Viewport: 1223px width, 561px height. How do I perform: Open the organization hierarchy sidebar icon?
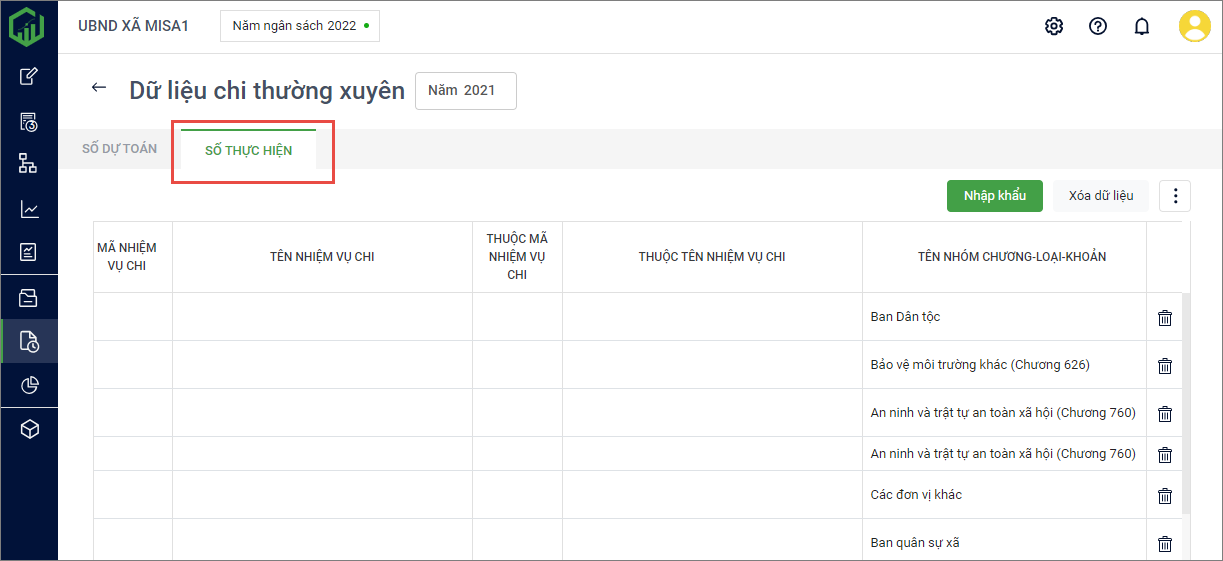pyautogui.click(x=29, y=163)
